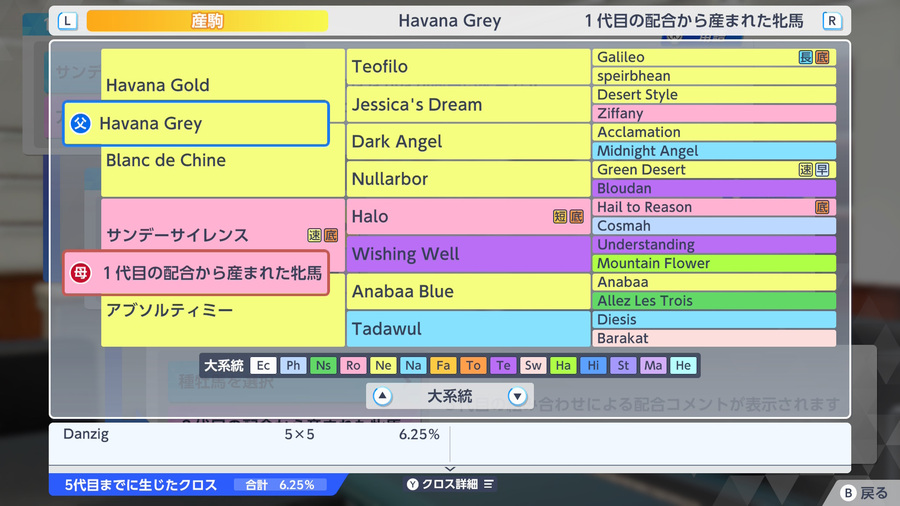The image size is (900, 506).
Task: Click the Ha lineage color swatch
Action: (563, 365)
